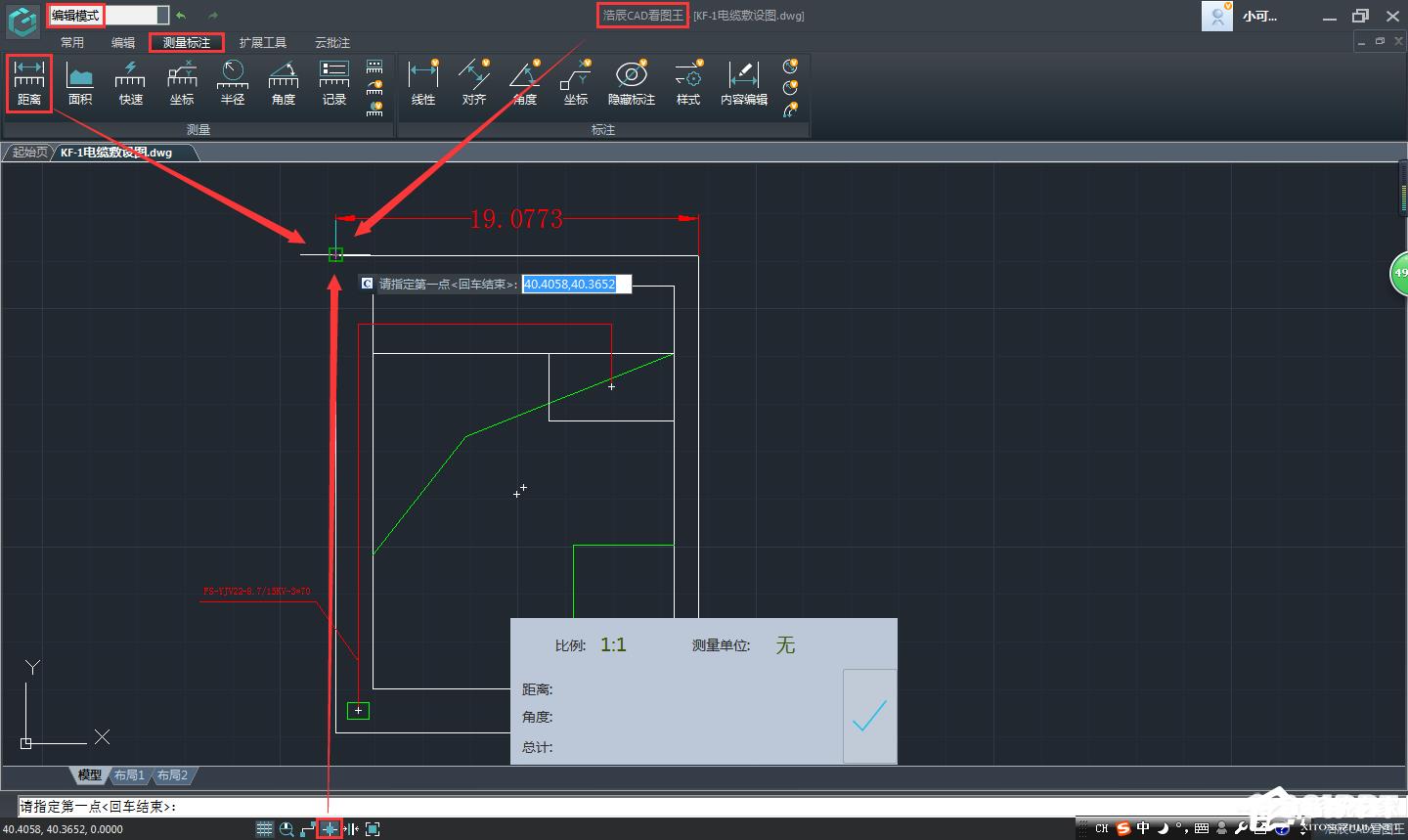Switch to the 布局2 layout tab
Image resolution: width=1408 pixels, height=840 pixels.
[x=172, y=774]
